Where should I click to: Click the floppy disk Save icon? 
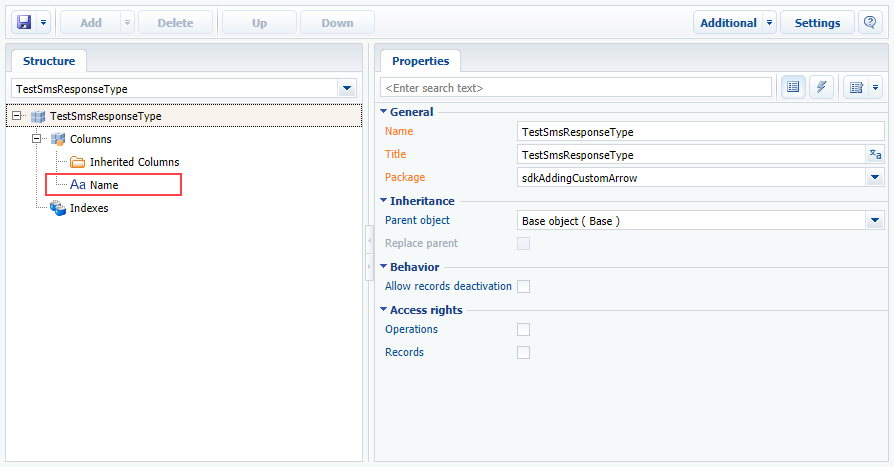coord(25,23)
